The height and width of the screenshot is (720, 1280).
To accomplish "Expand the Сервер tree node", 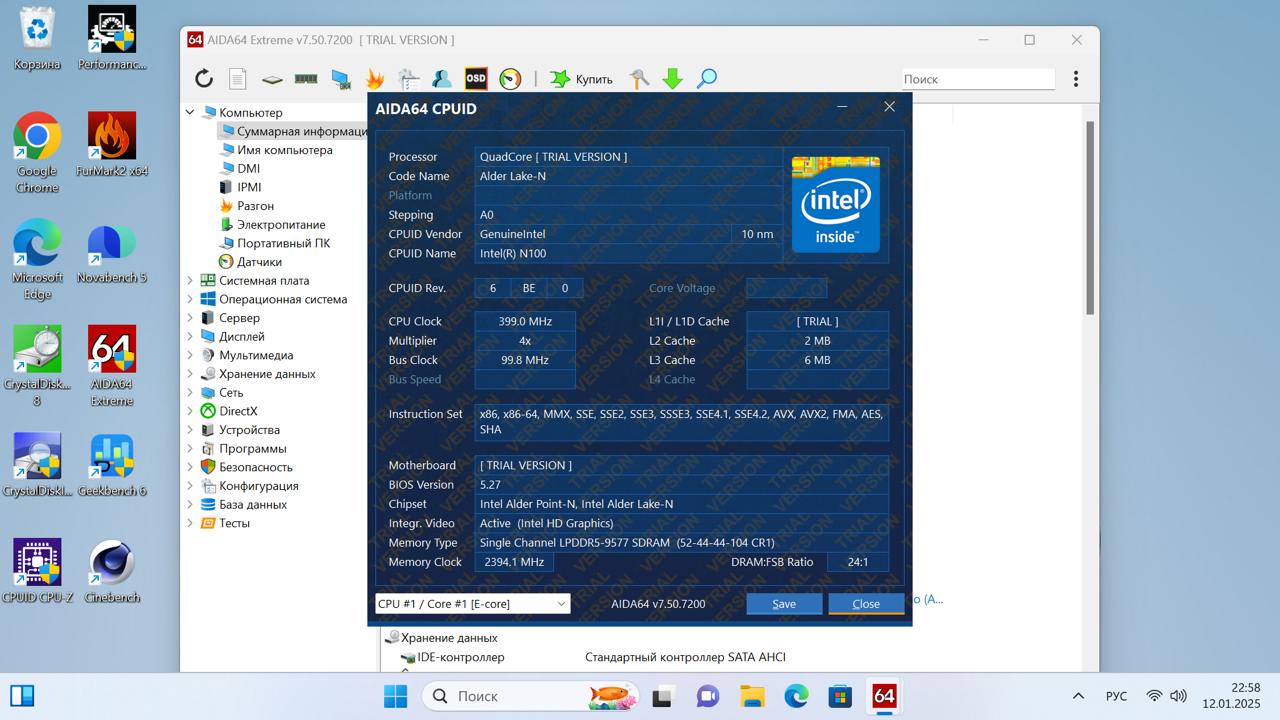I will coord(190,318).
